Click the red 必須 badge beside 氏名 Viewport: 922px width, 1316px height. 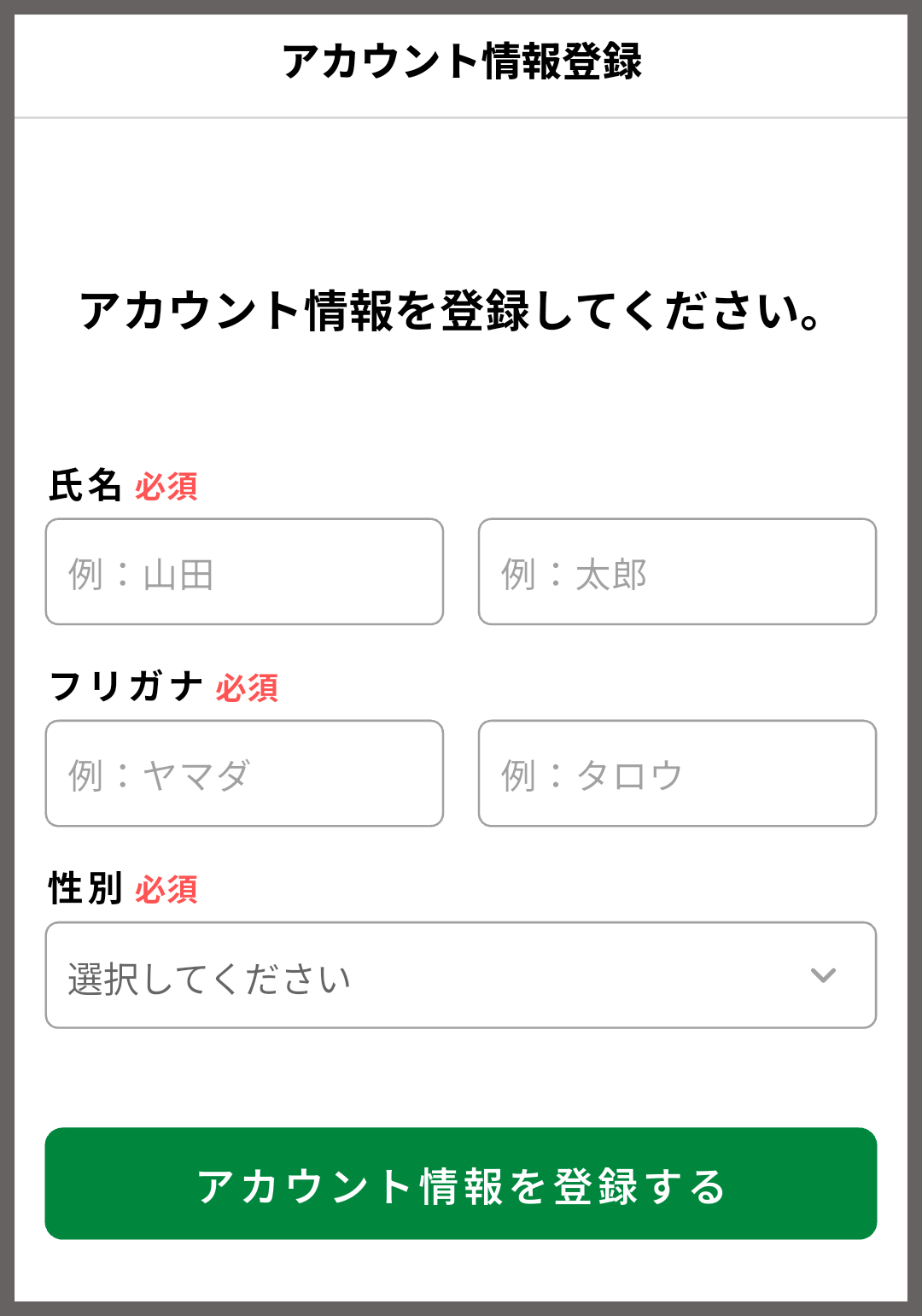pos(166,488)
